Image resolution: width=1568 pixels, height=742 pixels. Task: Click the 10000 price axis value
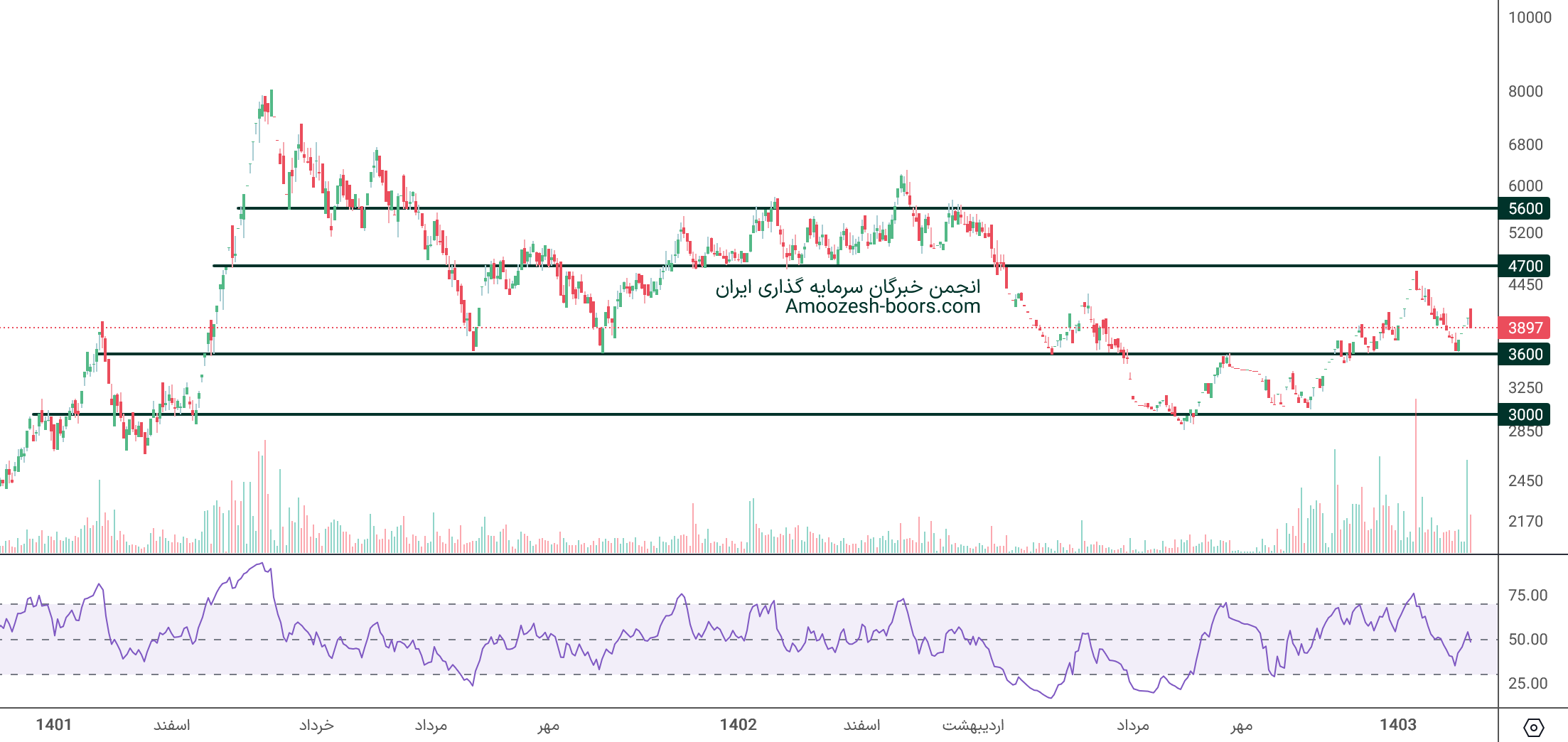click(1530, 18)
